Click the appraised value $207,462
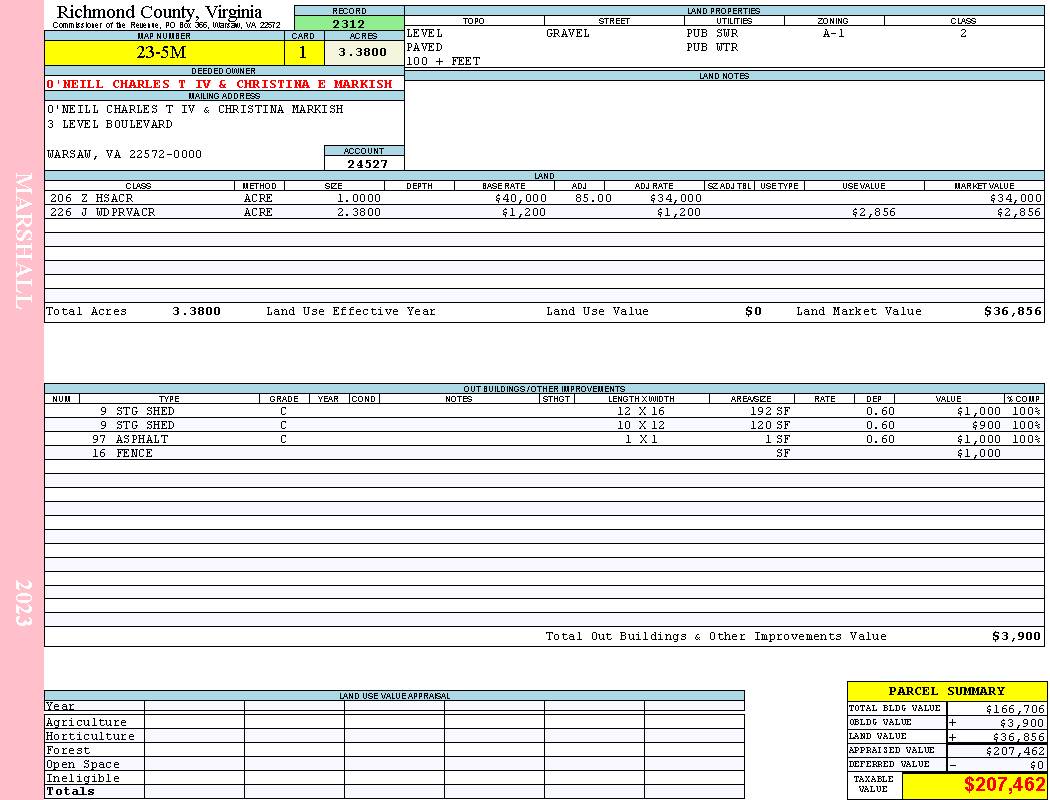Screen dimensions: 1050x800 click(x=1015, y=751)
